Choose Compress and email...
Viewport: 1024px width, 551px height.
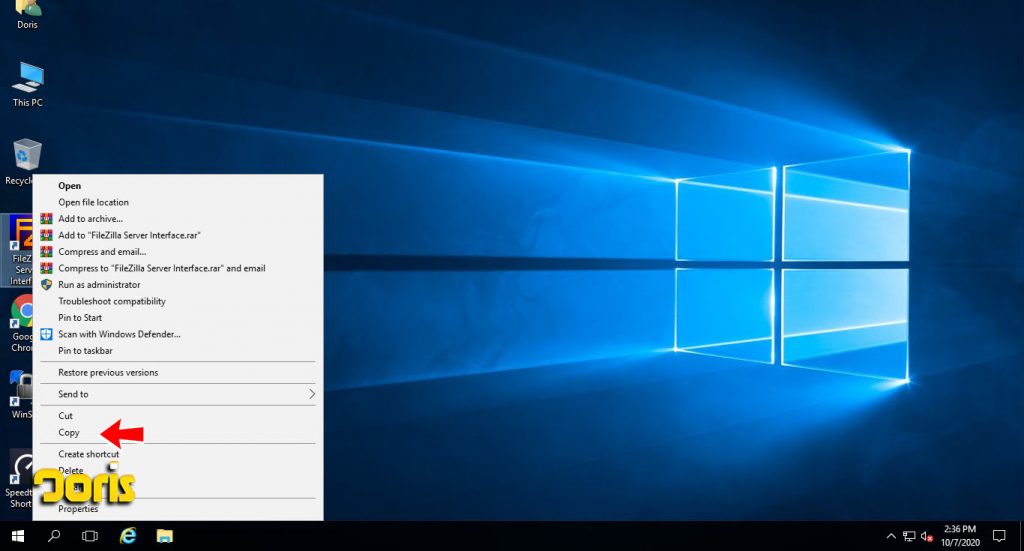click(178, 251)
